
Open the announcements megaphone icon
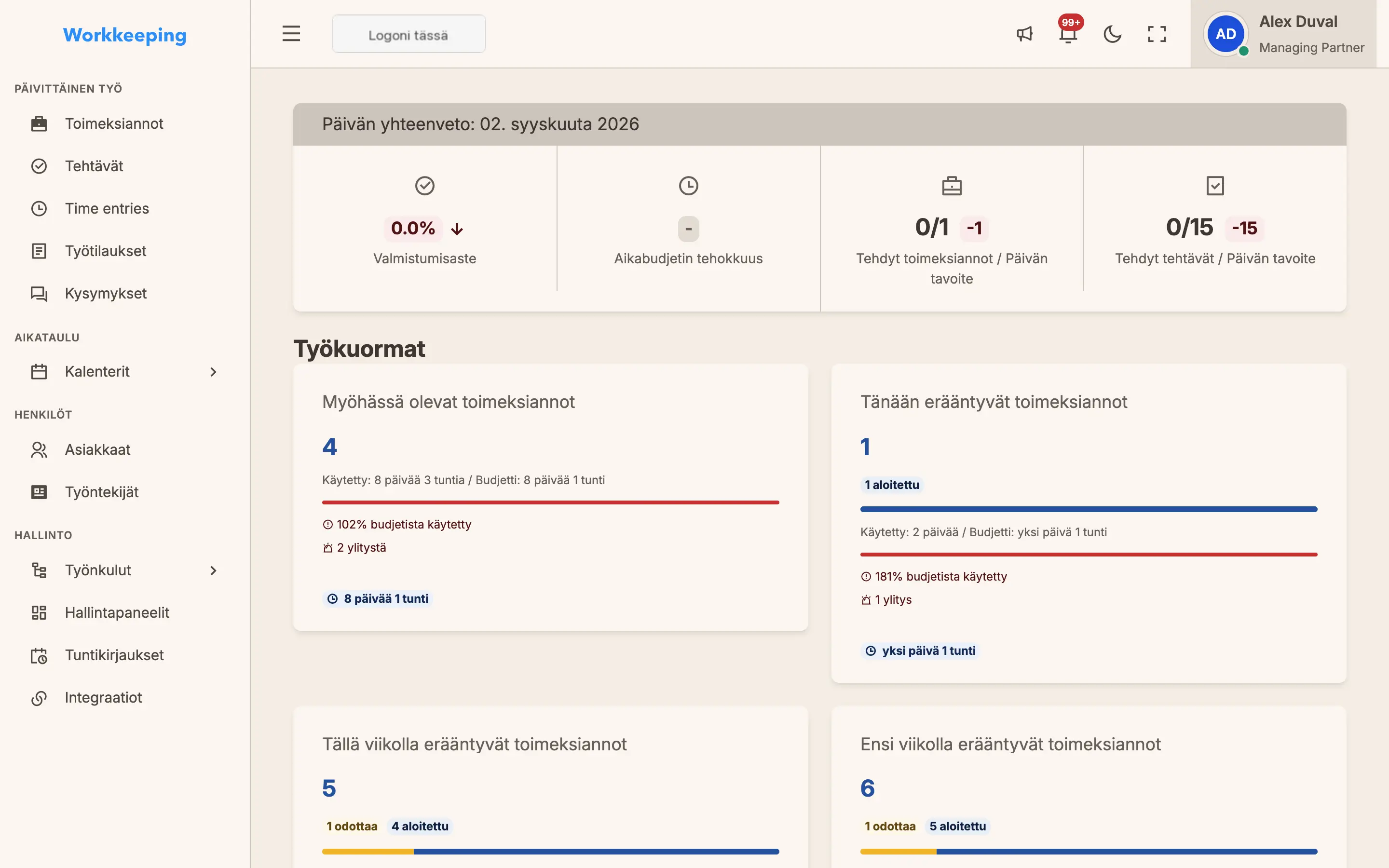[x=1024, y=34]
